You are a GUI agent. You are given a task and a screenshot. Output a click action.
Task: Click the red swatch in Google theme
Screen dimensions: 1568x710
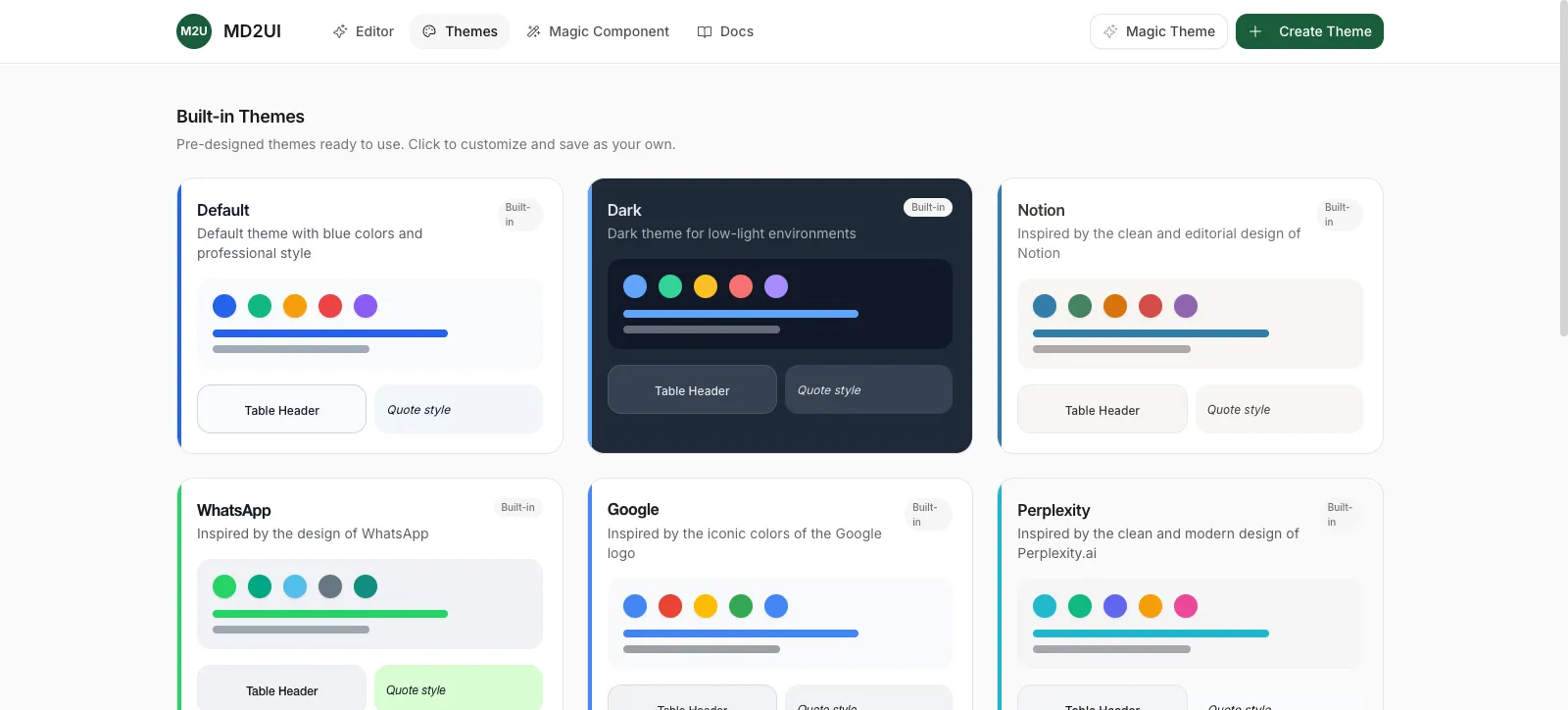[x=670, y=606]
